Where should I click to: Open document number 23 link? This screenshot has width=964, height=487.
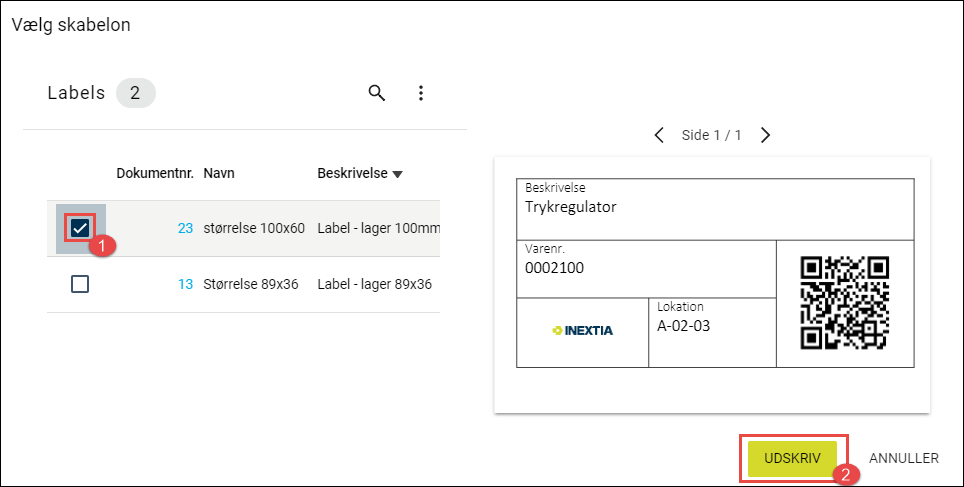click(185, 228)
